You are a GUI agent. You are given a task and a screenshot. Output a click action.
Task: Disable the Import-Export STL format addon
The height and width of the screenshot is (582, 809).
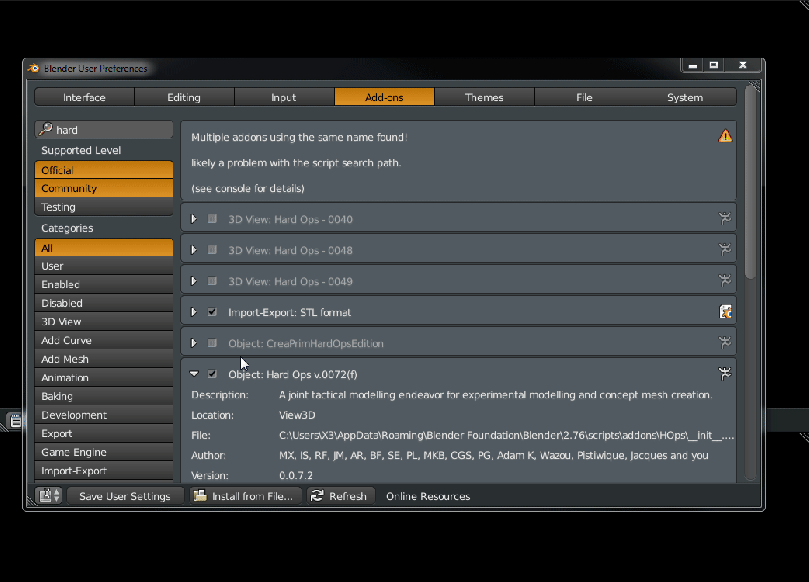[212, 312]
